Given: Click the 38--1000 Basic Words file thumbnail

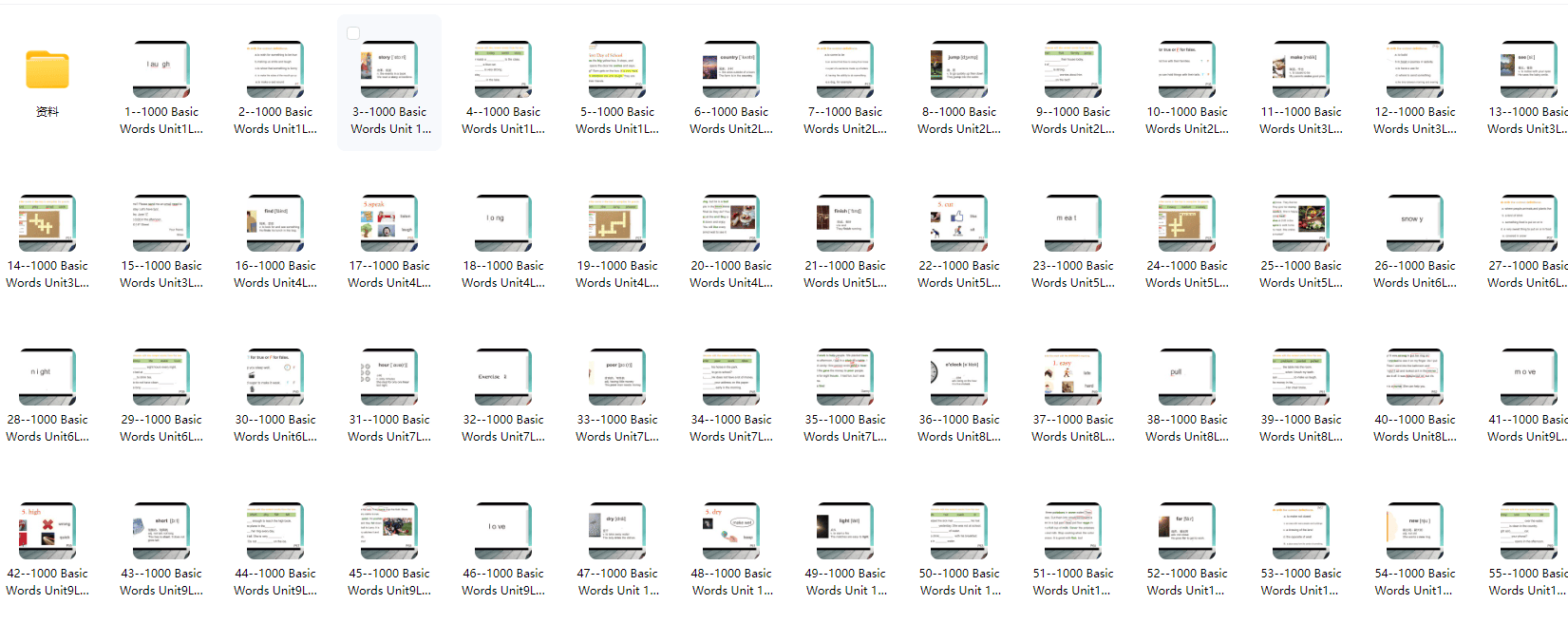Looking at the screenshot, I should (1187, 377).
